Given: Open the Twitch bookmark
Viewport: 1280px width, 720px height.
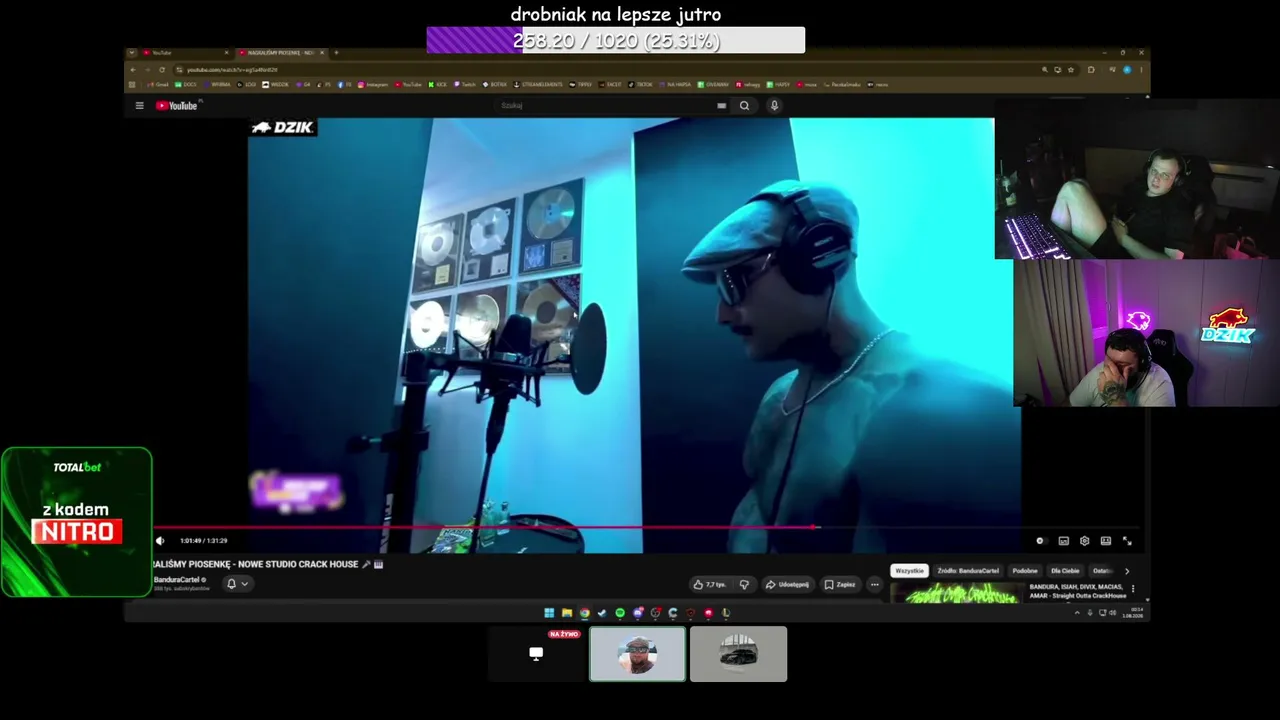Looking at the screenshot, I should coord(465,84).
